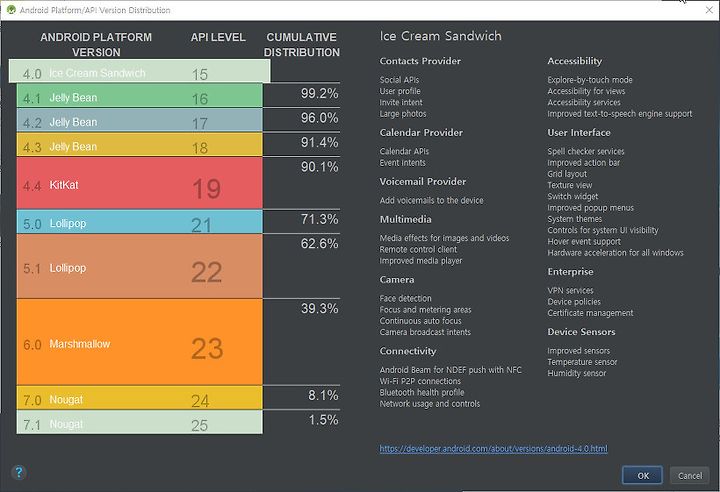Screen dimensions: 720x492
Task: Click the Calendar Provider heading
Action: pos(421,132)
